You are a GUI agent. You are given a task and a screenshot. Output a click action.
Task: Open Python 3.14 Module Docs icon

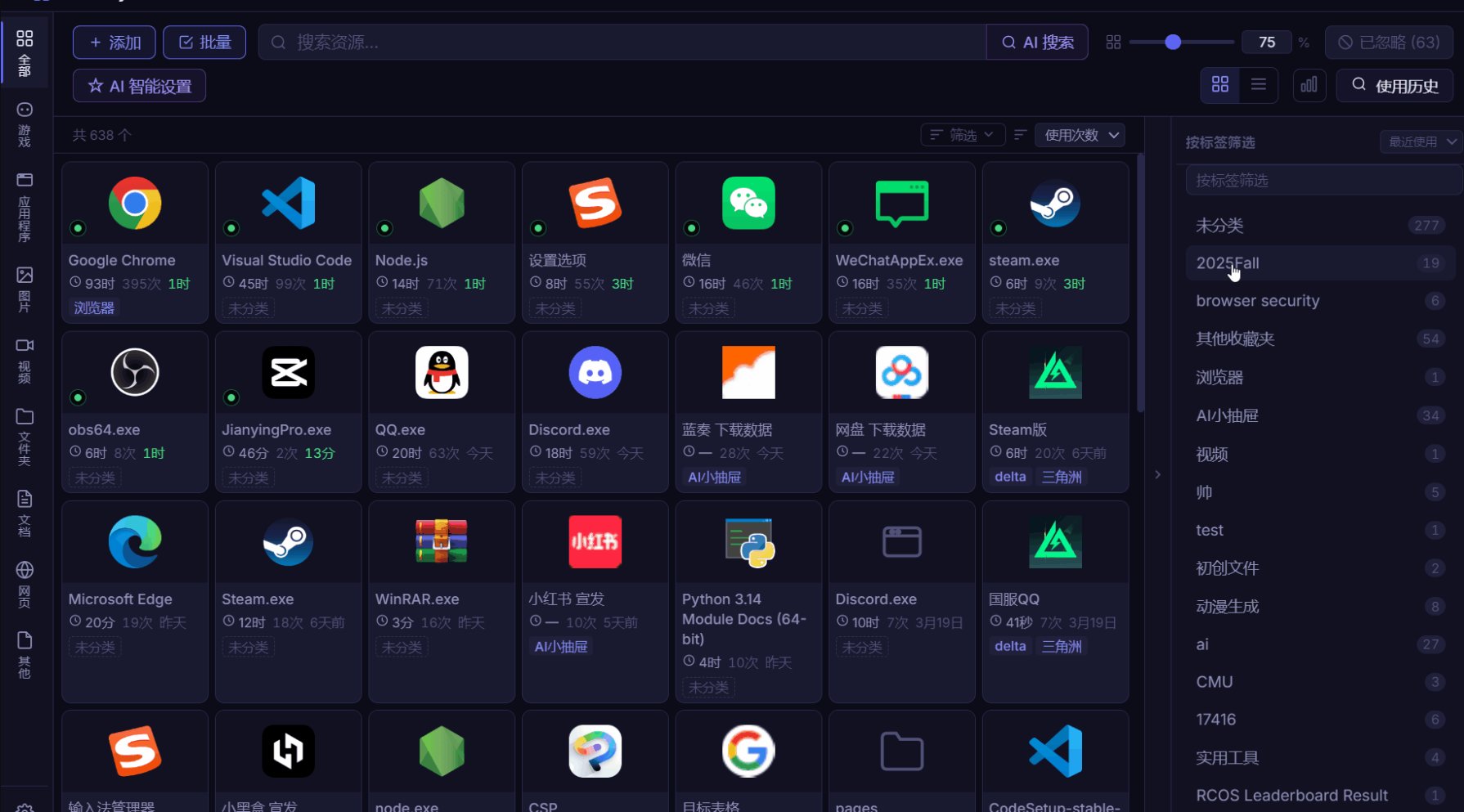tap(748, 541)
